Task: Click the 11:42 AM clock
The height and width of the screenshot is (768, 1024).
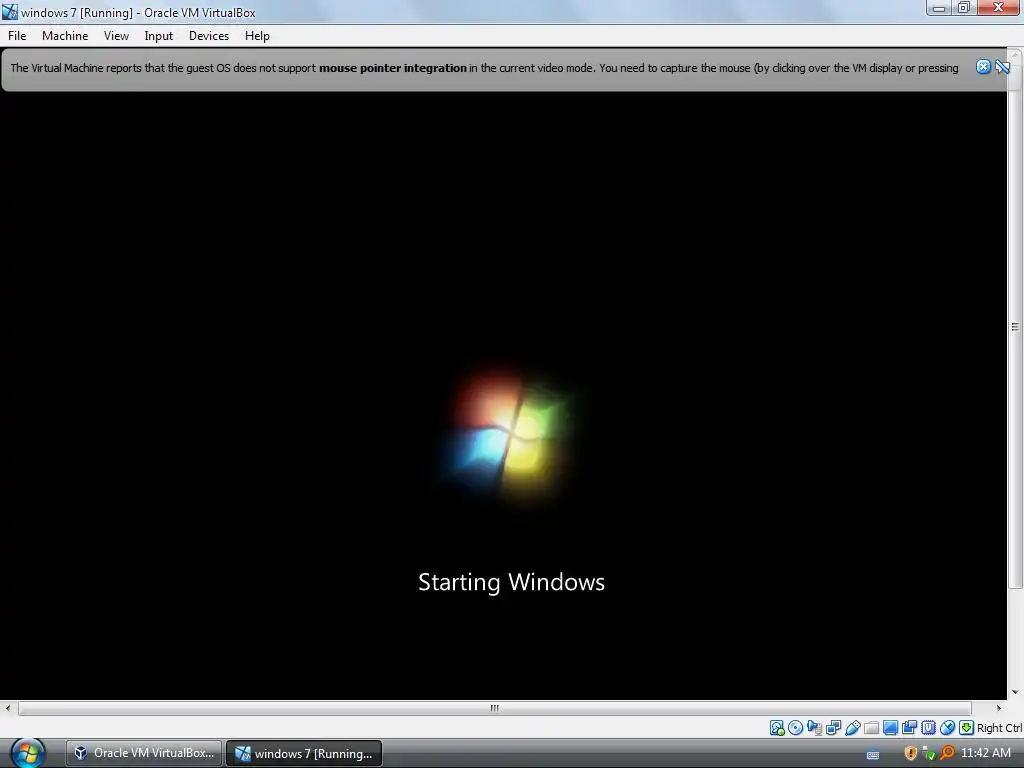Action: click(x=986, y=753)
